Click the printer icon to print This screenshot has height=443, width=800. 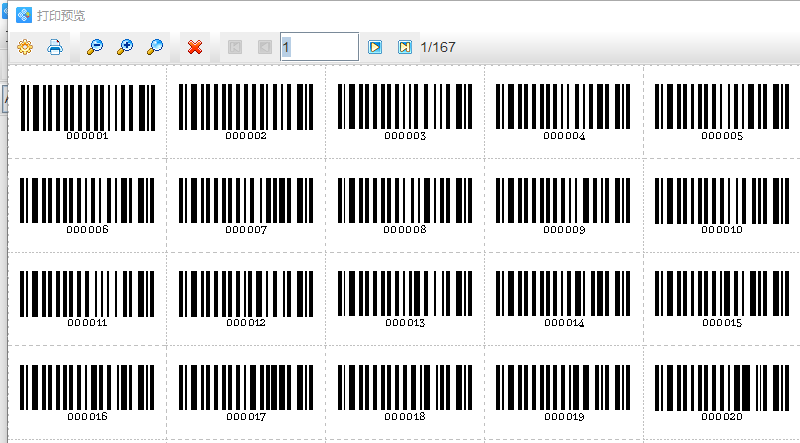55,47
